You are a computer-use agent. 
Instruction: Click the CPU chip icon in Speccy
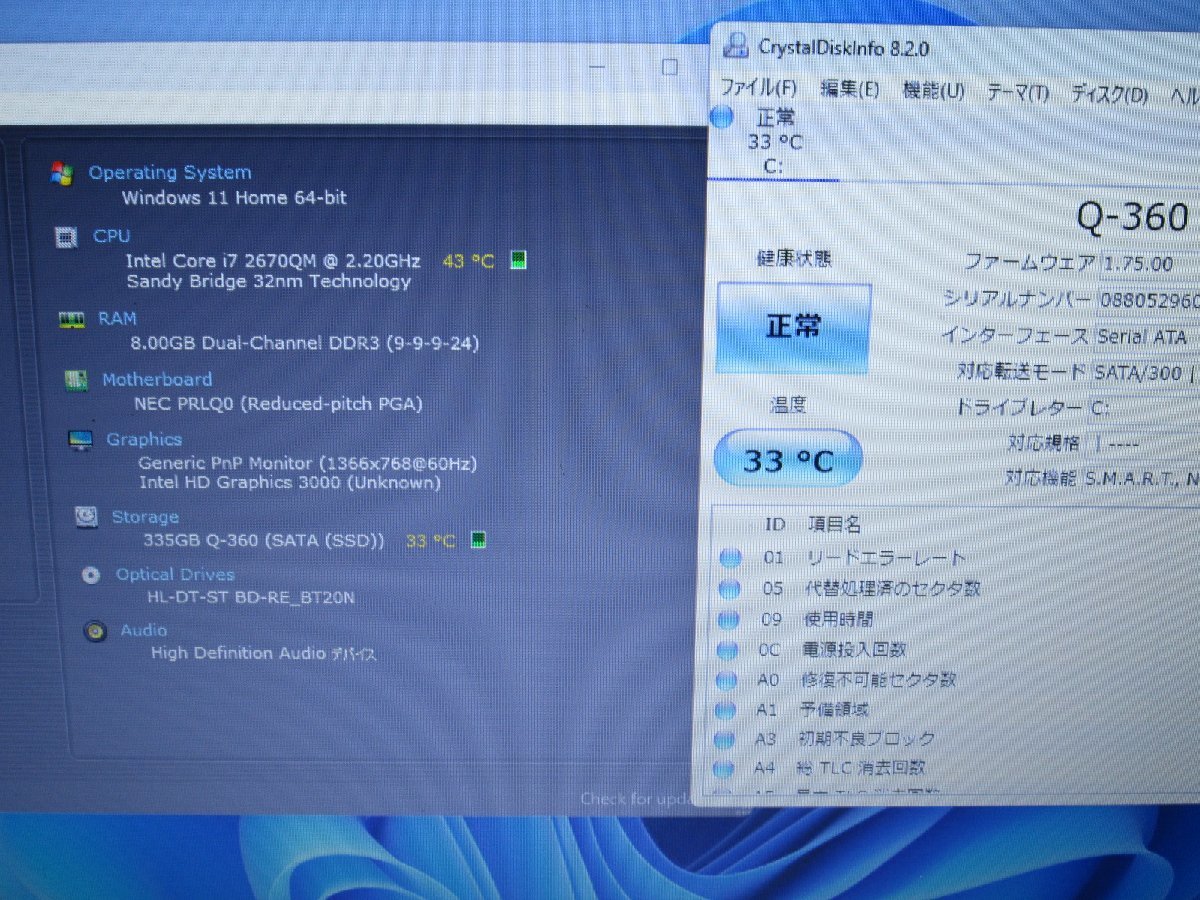coord(67,237)
